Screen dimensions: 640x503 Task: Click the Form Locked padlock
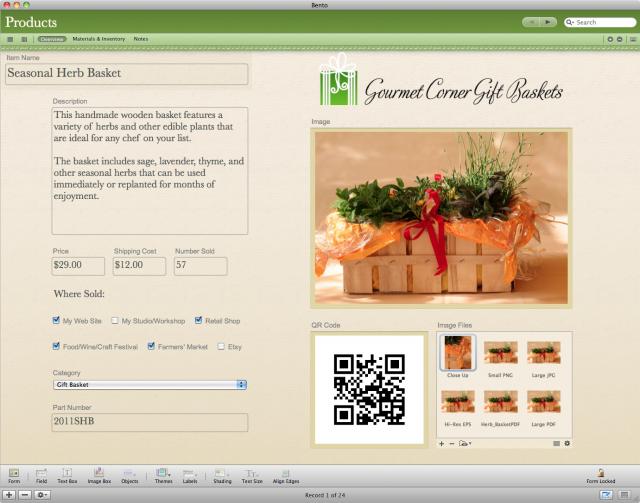pyautogui.click(x=600, y=473)
